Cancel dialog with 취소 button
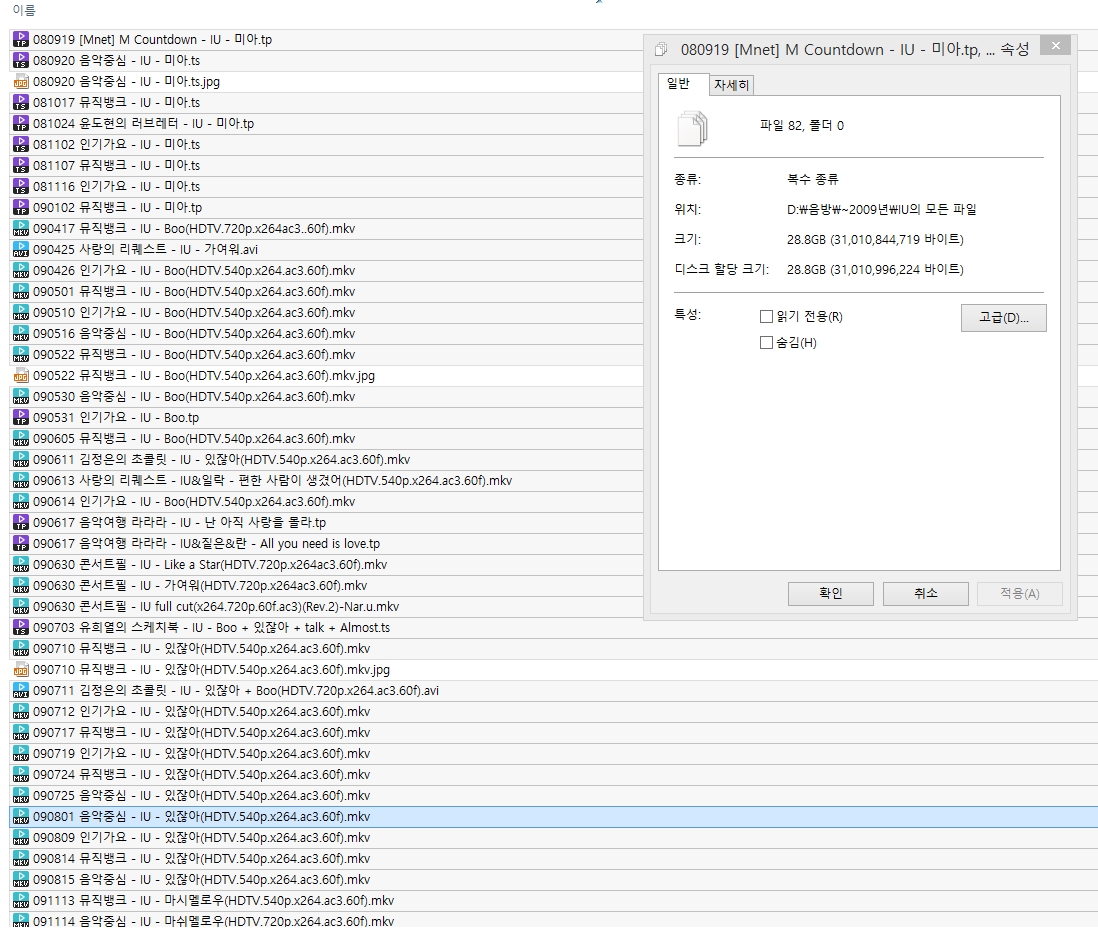Image resolution: width=1098 pixels, height=932 pixels. click(926, 594)
